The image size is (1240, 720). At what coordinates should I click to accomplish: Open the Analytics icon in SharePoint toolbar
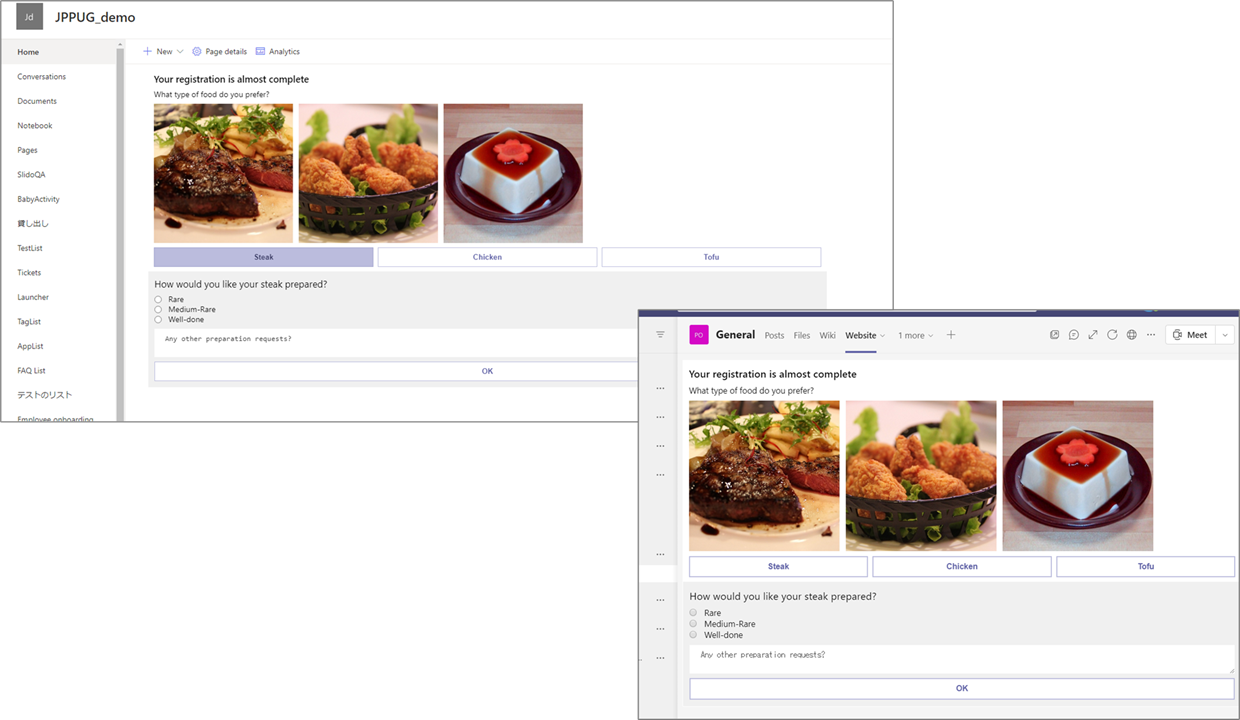pyautogui.click(x=260, y=51)
